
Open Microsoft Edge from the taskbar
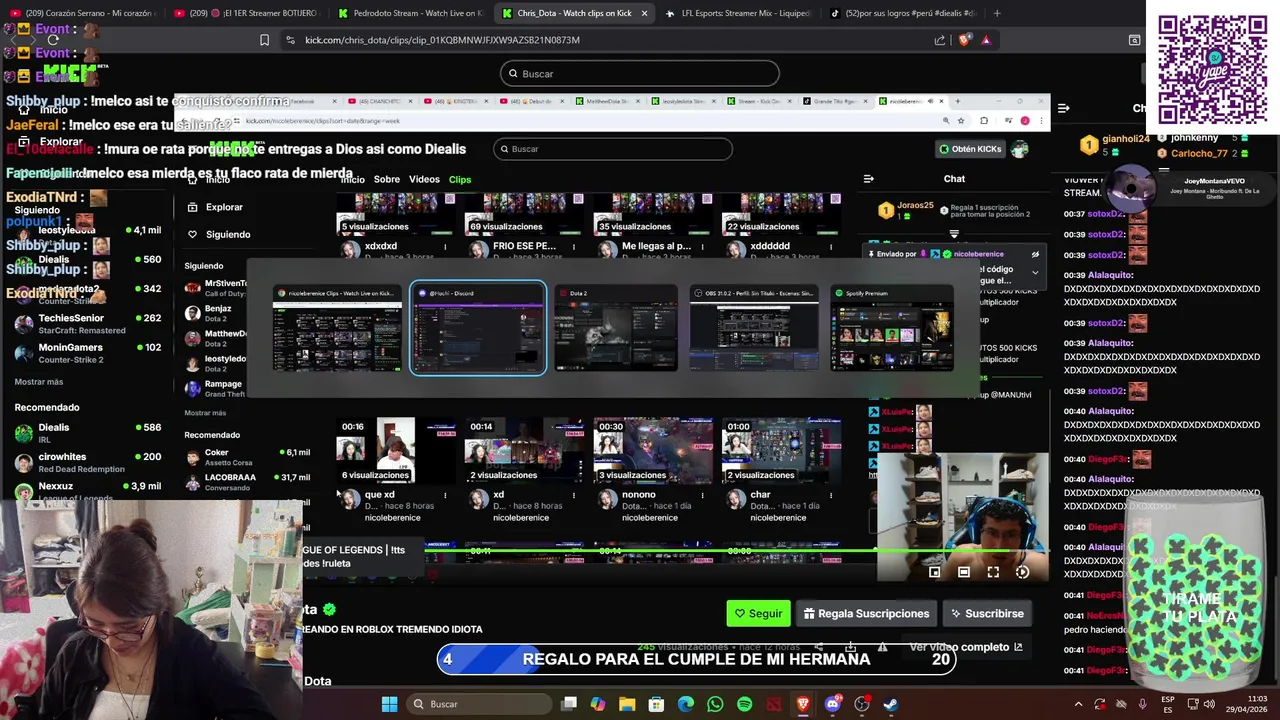pos(686,704)
